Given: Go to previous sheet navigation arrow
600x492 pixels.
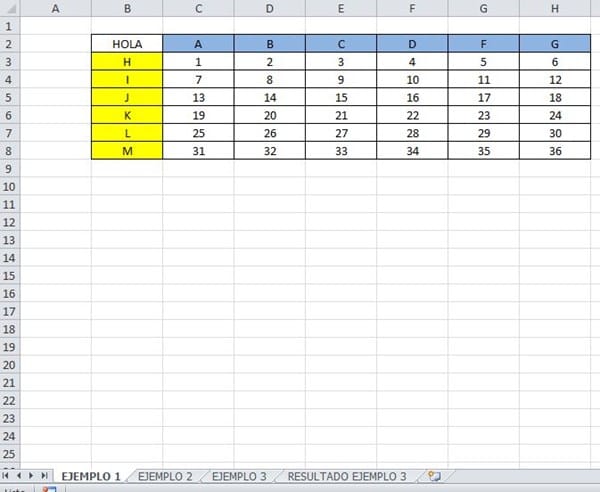Looking at the screenshot, I should [x=18, y=476].
